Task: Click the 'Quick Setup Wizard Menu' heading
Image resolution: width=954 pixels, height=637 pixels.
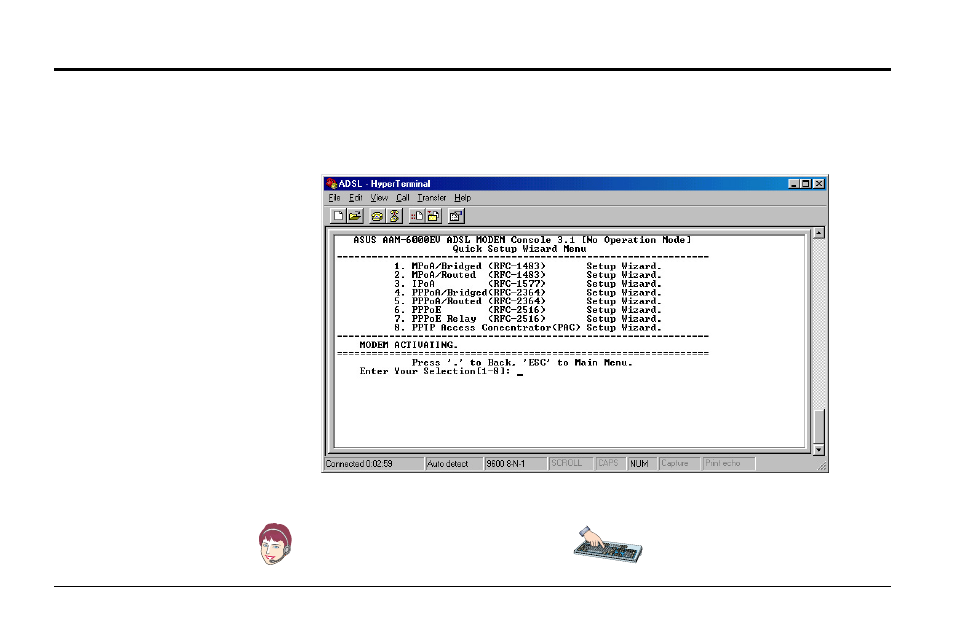Action: pyautogui.click(x=519, y=249)
